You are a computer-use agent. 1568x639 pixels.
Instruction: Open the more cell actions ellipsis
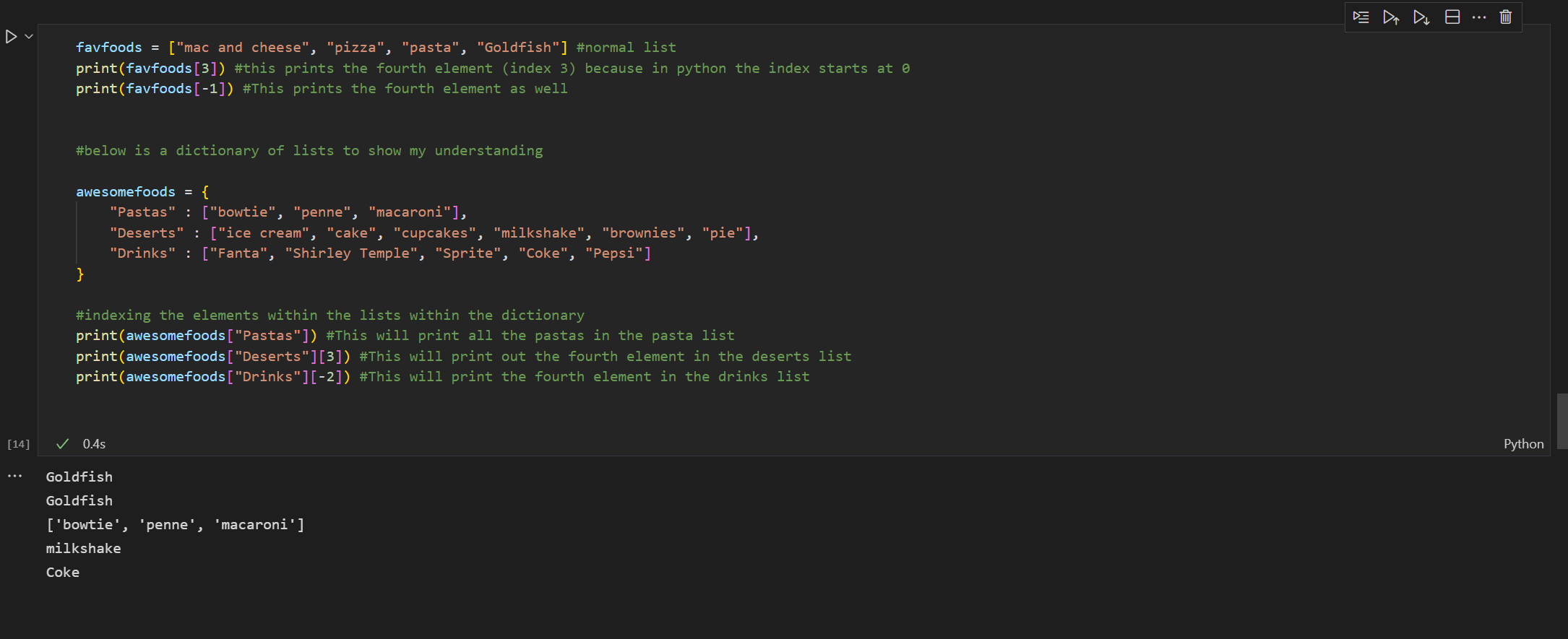tap(1479, 17)
